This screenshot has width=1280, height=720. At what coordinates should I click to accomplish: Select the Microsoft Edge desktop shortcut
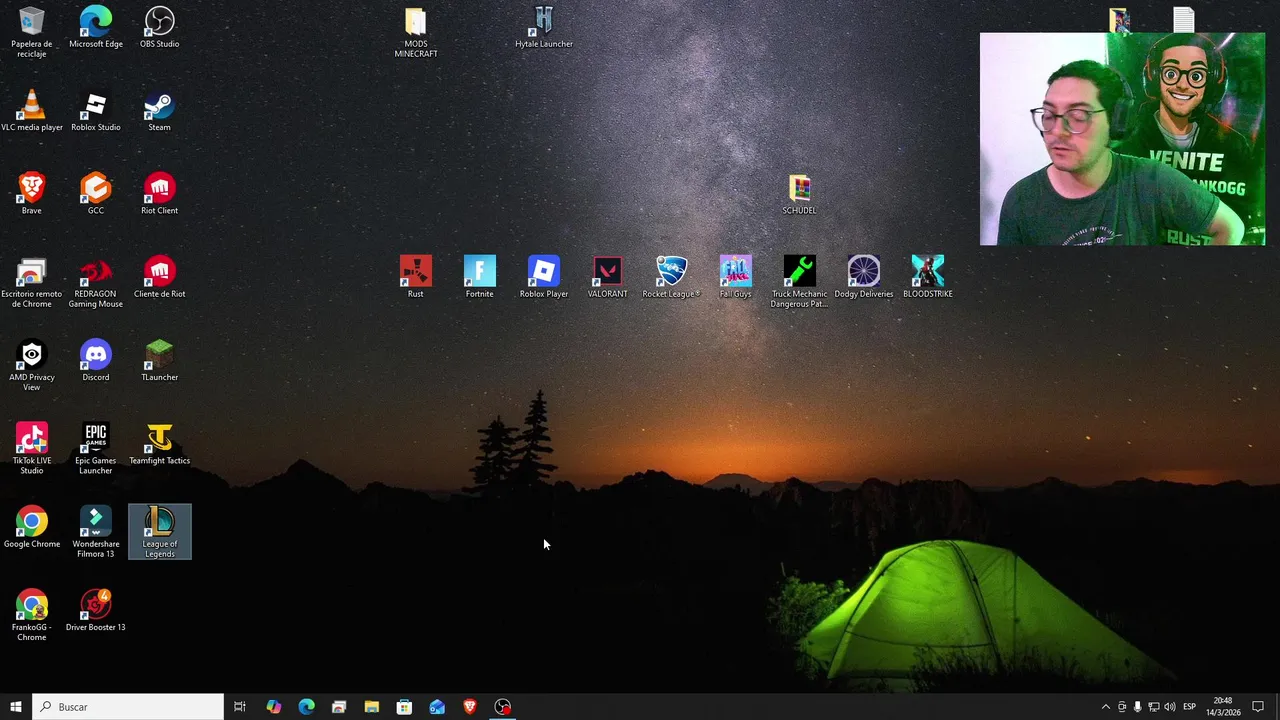[96, 27]
